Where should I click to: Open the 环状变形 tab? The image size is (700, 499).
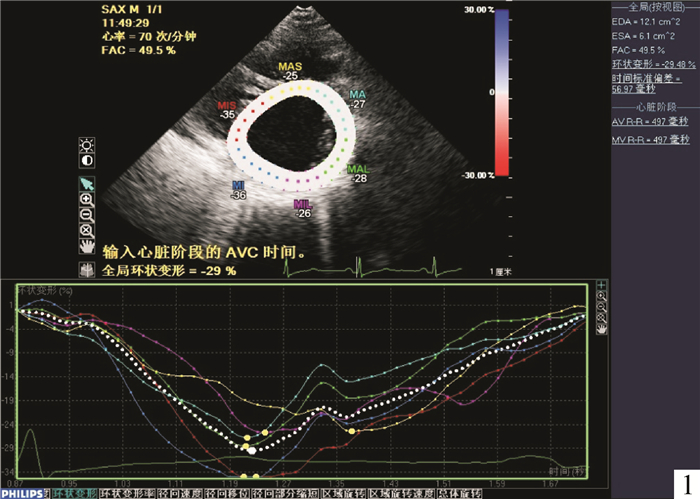point(74,493)
